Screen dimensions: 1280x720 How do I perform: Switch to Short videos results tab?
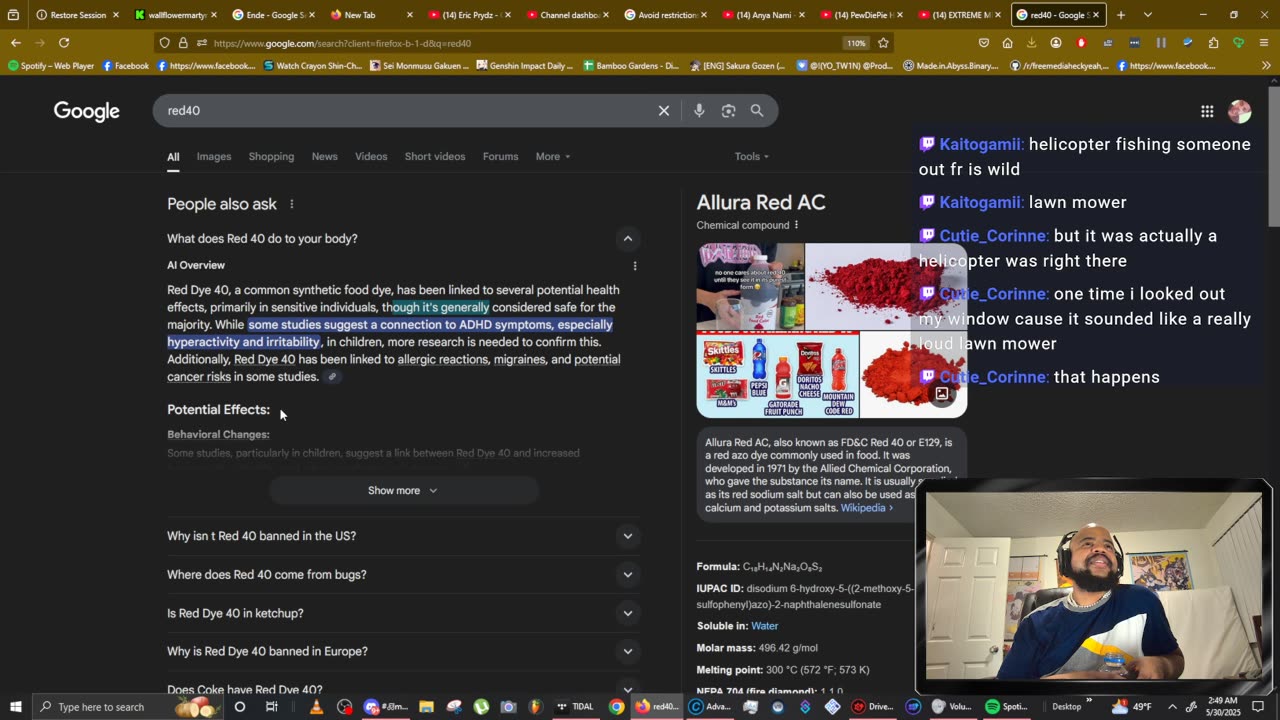click(x=435, y=157)
